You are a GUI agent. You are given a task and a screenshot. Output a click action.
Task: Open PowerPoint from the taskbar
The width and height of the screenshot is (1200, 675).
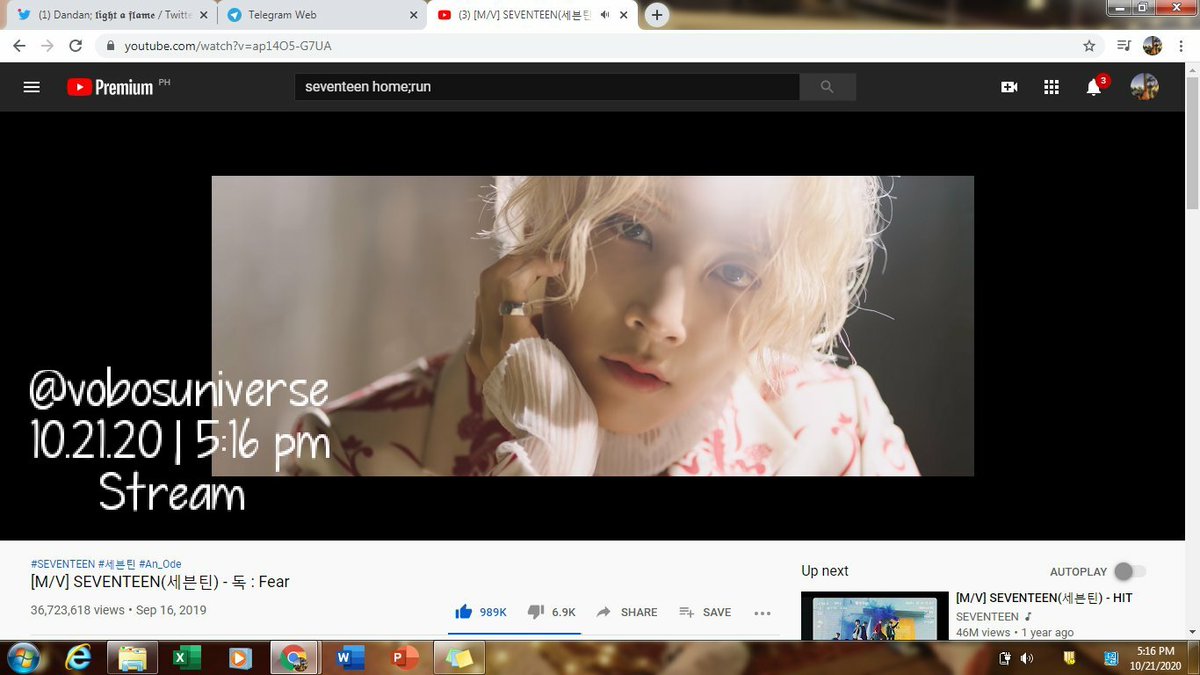point(404,658)
